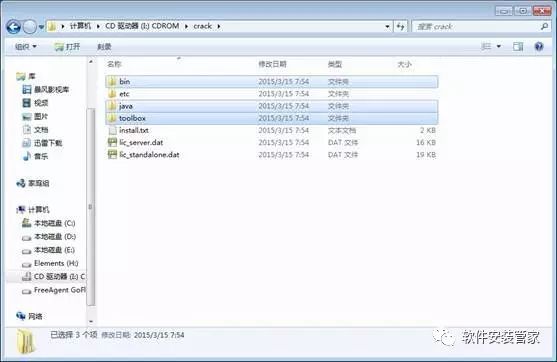Open FreeAgent GoFlex drive in sidebar
The height and width of the screenshot is (362, 557).
click(x=54, y=290)
